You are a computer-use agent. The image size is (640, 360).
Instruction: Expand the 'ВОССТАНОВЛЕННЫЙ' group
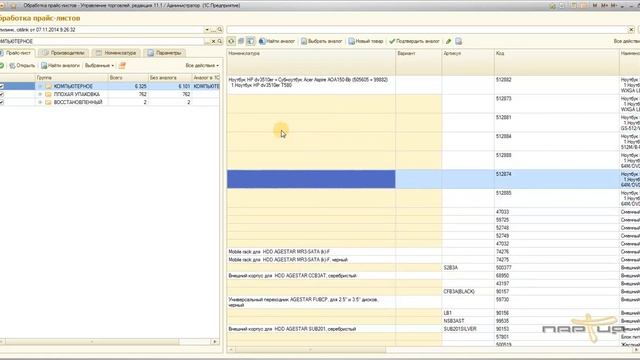pos(40,102)
